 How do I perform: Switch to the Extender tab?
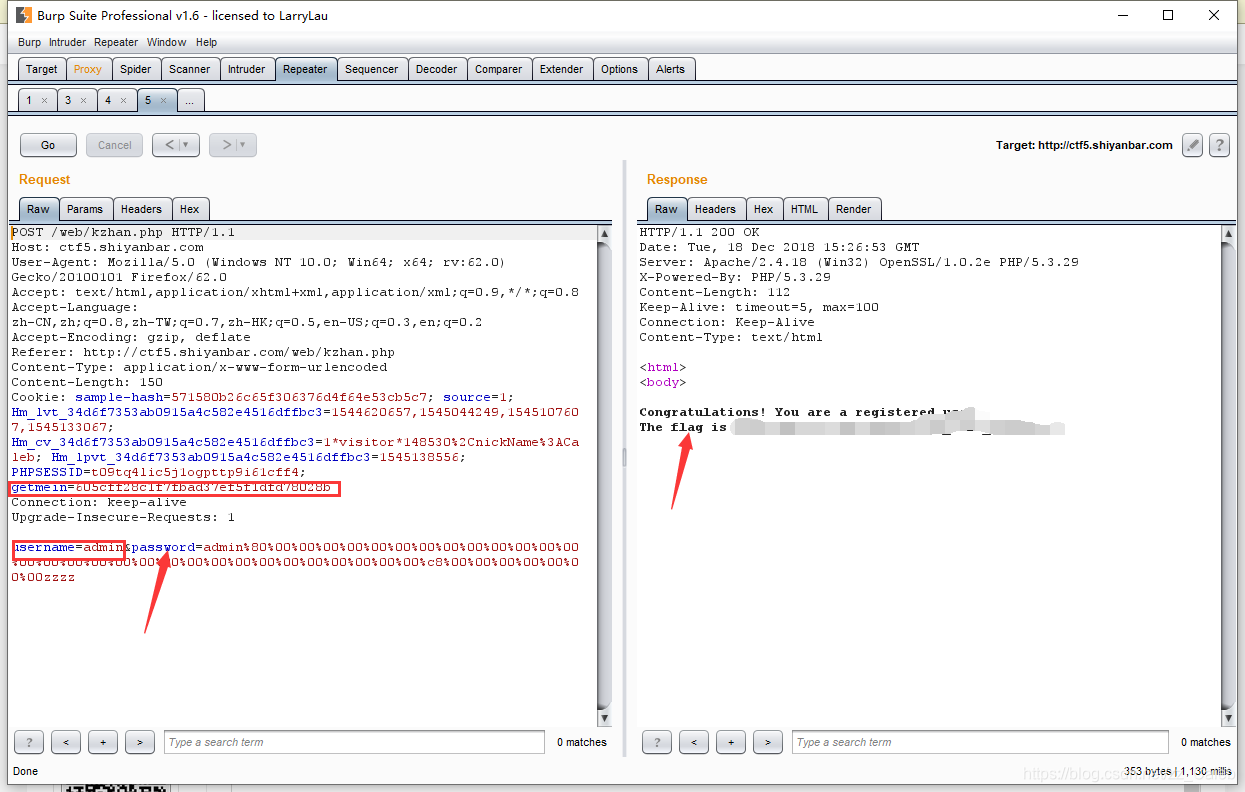click(x=562, y=69)
